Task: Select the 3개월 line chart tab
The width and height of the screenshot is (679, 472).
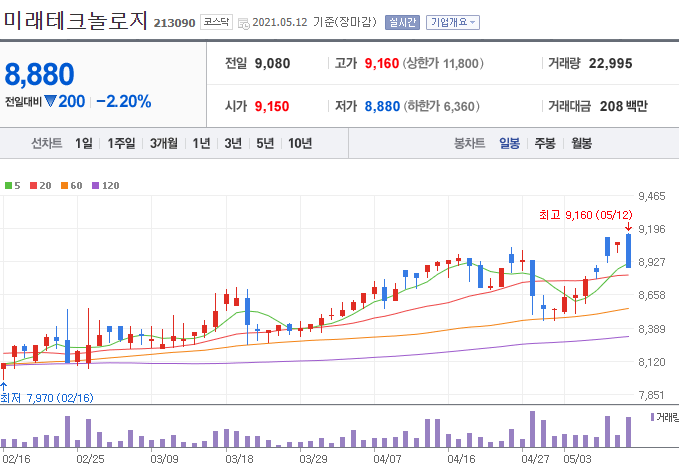Action: point(164,143)
